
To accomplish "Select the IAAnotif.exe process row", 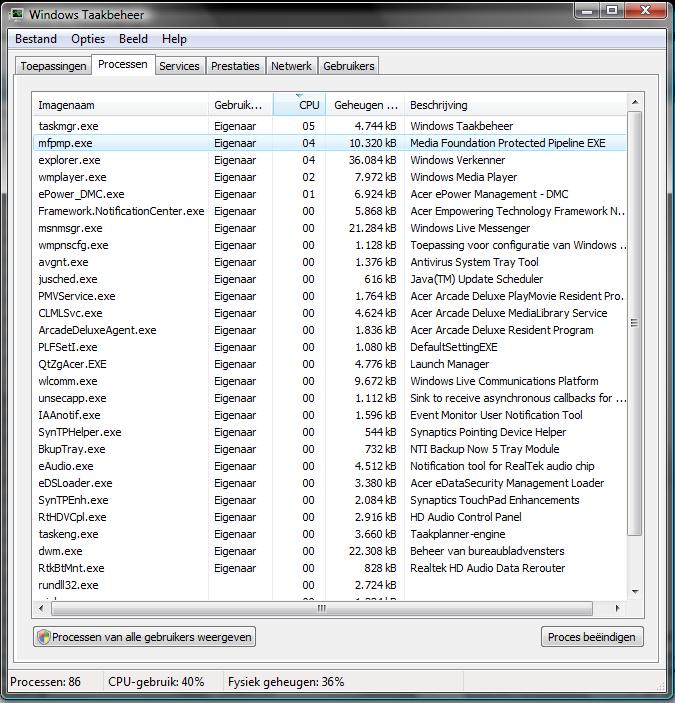I will click(329, 416).
